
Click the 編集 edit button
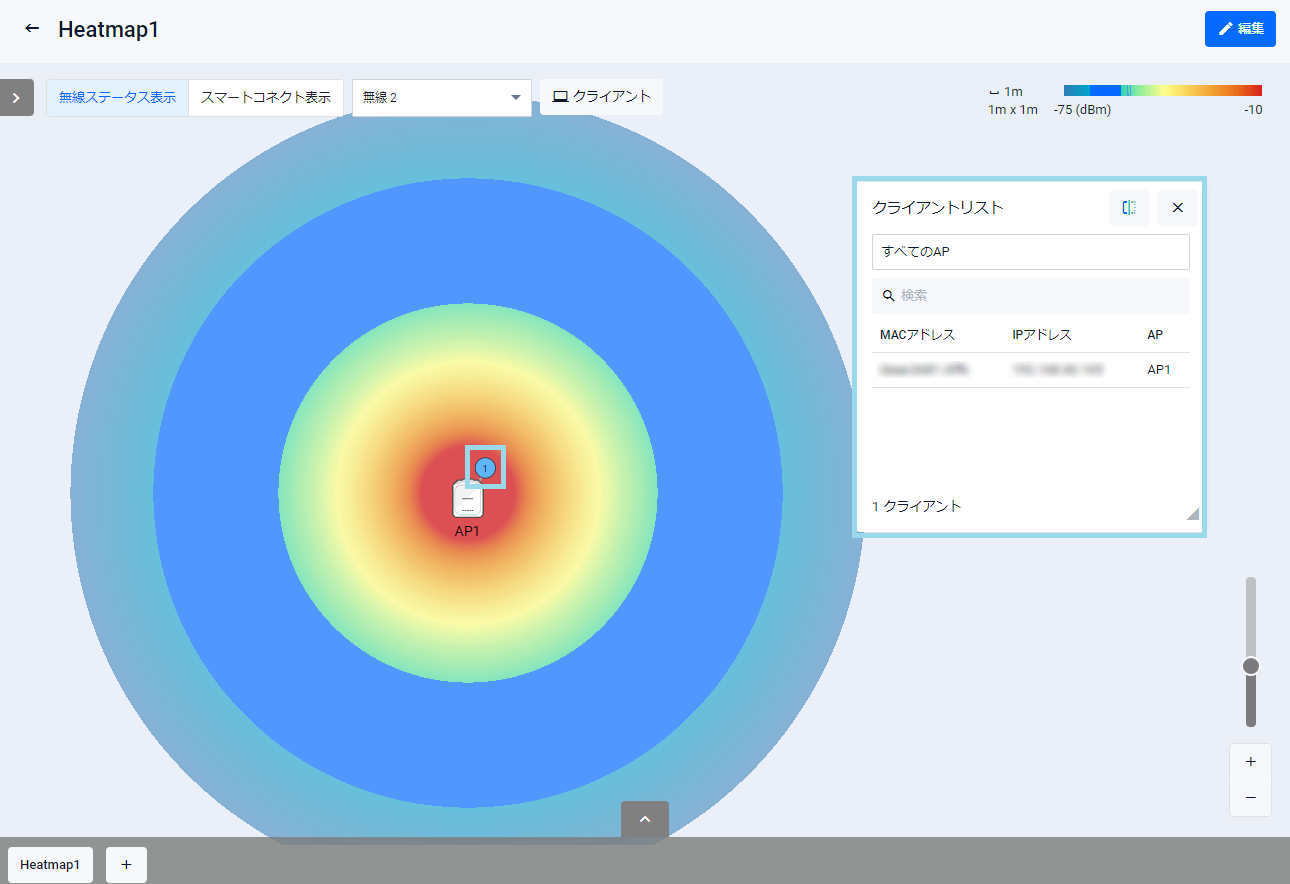tap(1240, 29)
